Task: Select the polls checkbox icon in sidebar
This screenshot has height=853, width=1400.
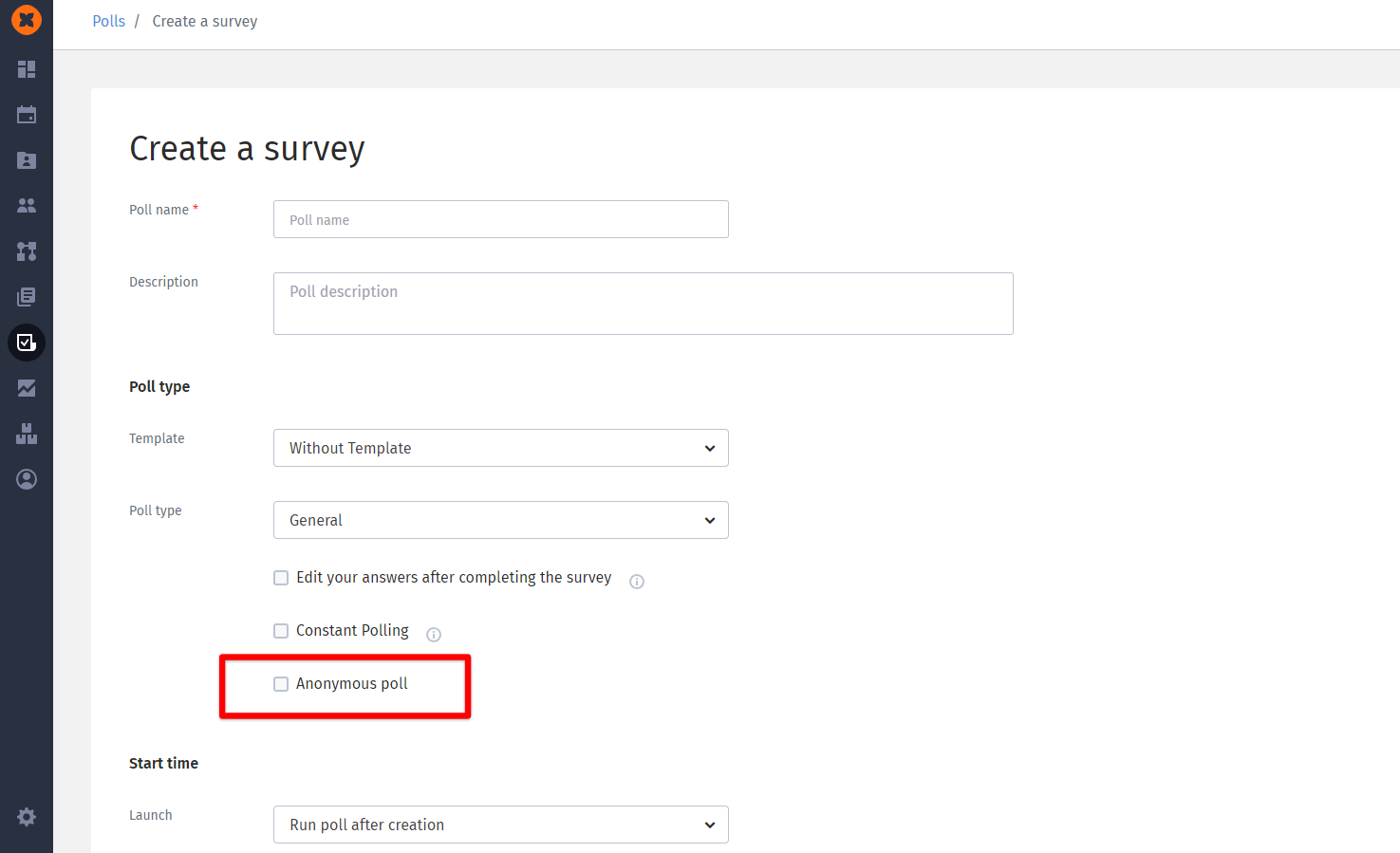Action: (27, 343)
